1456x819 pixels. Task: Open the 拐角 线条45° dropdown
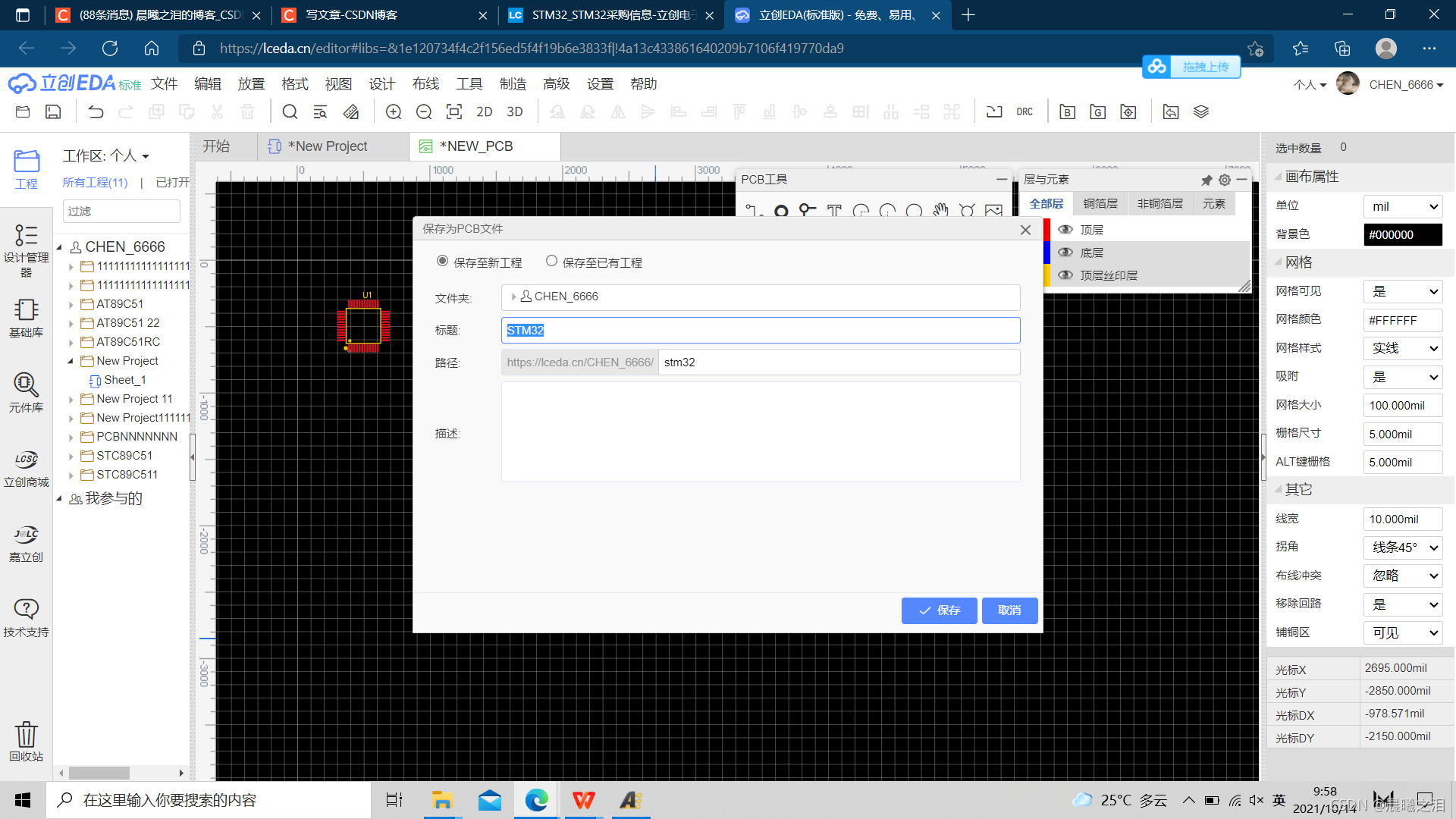point(1402,548)
